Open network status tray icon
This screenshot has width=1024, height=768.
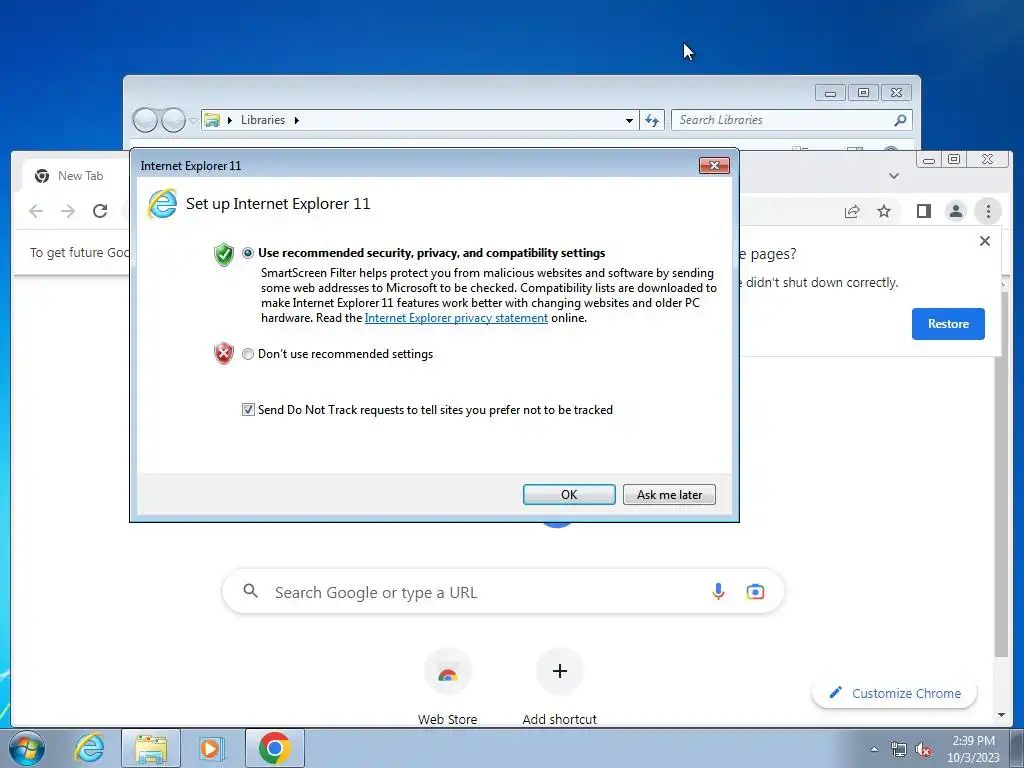click(899, 749)
